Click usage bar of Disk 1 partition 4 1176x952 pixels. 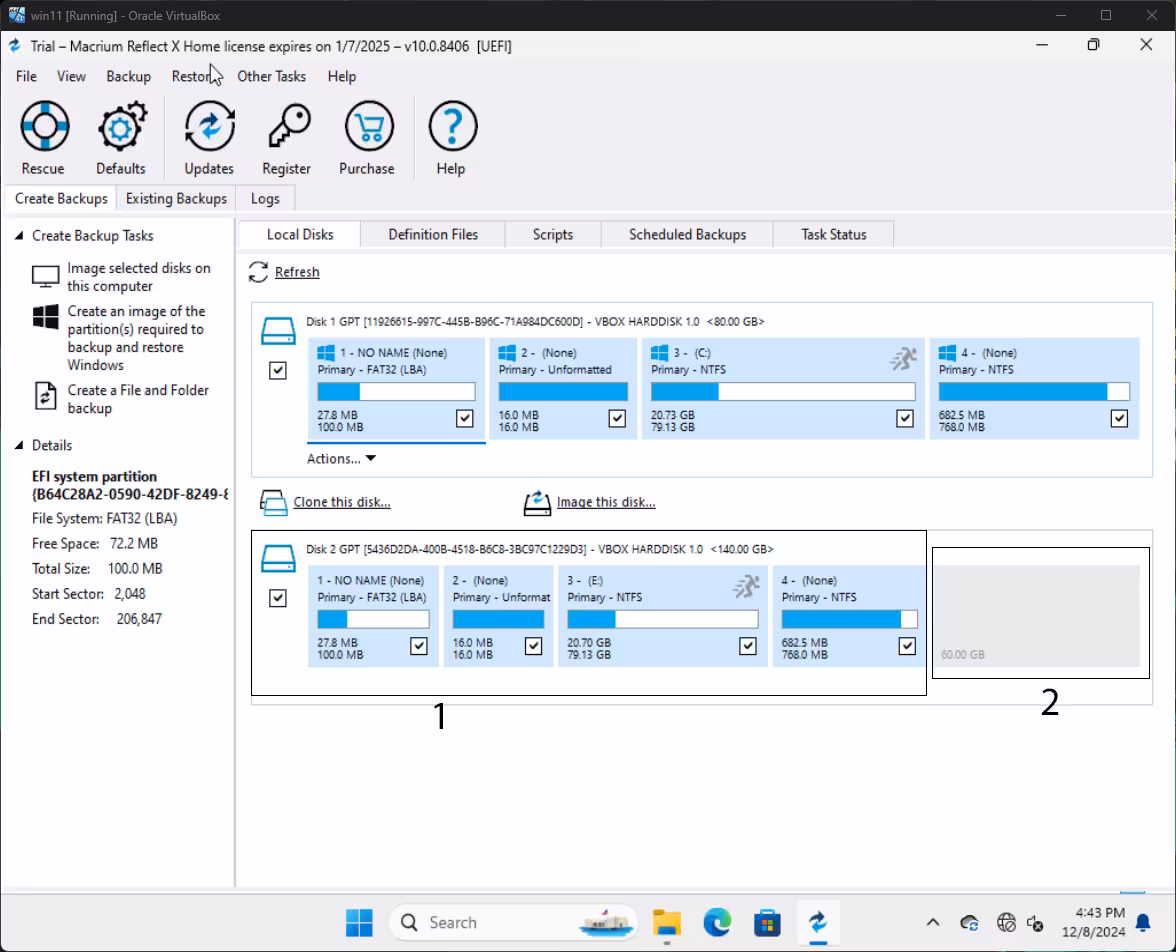coord(1034,392)
